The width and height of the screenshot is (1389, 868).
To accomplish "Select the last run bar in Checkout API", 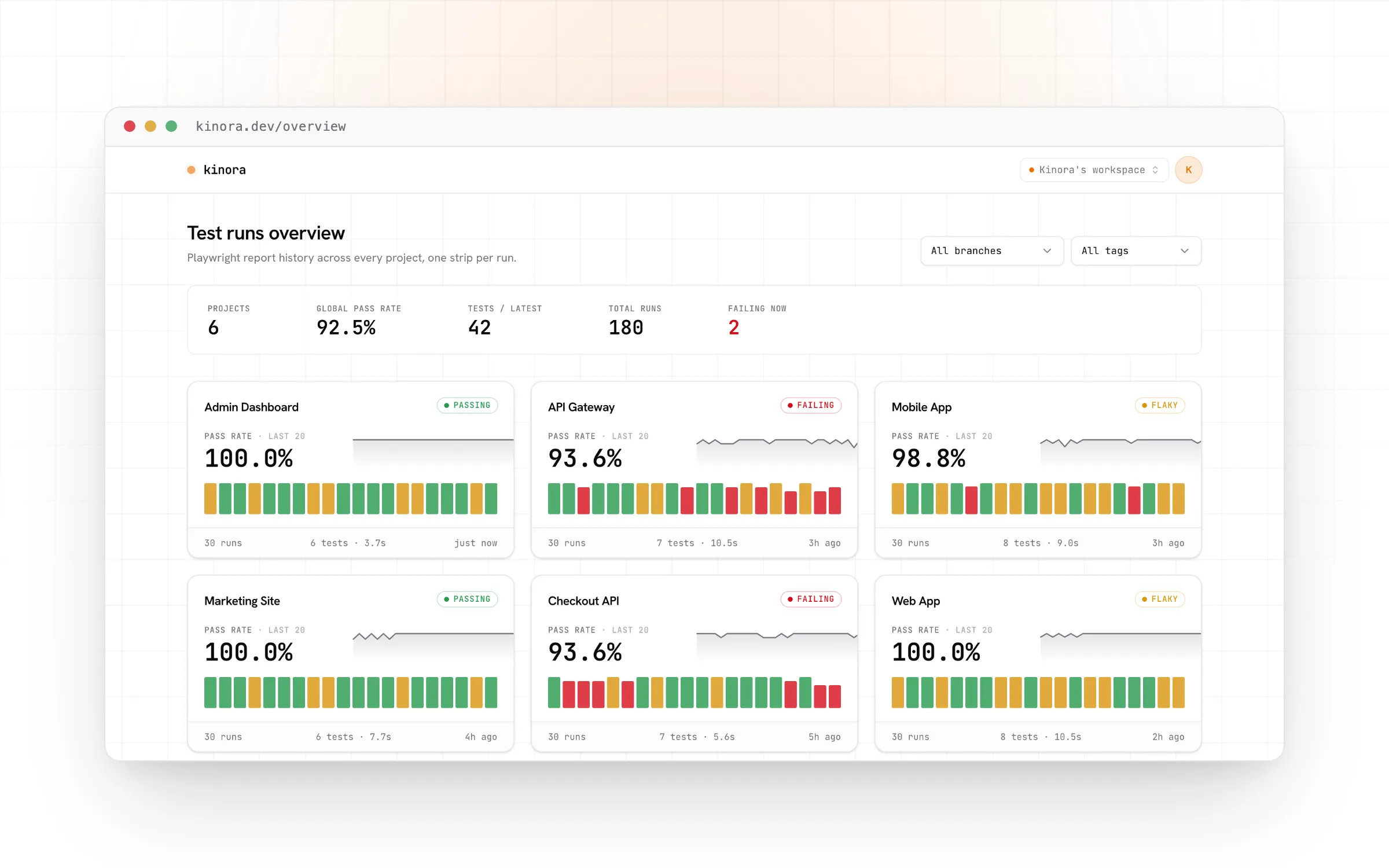I will point(835,697).
